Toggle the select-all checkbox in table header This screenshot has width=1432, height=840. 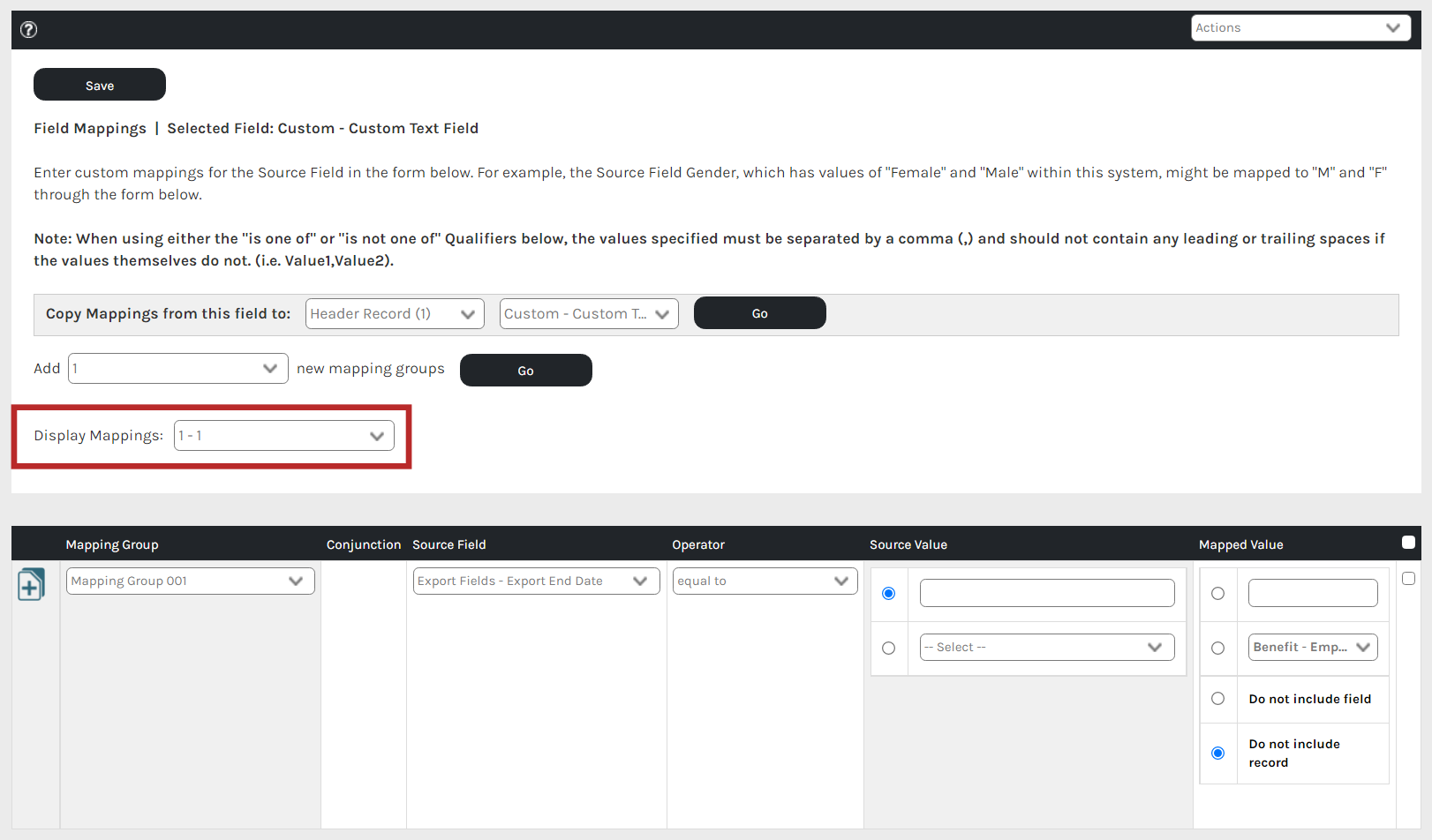(x=1409, y=543)
